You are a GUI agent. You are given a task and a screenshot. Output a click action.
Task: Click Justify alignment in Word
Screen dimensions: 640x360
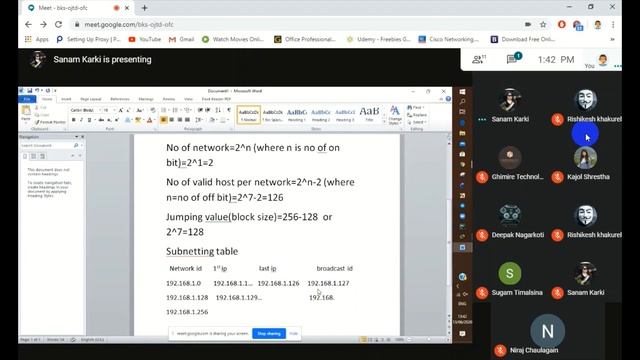pos(187,120)
